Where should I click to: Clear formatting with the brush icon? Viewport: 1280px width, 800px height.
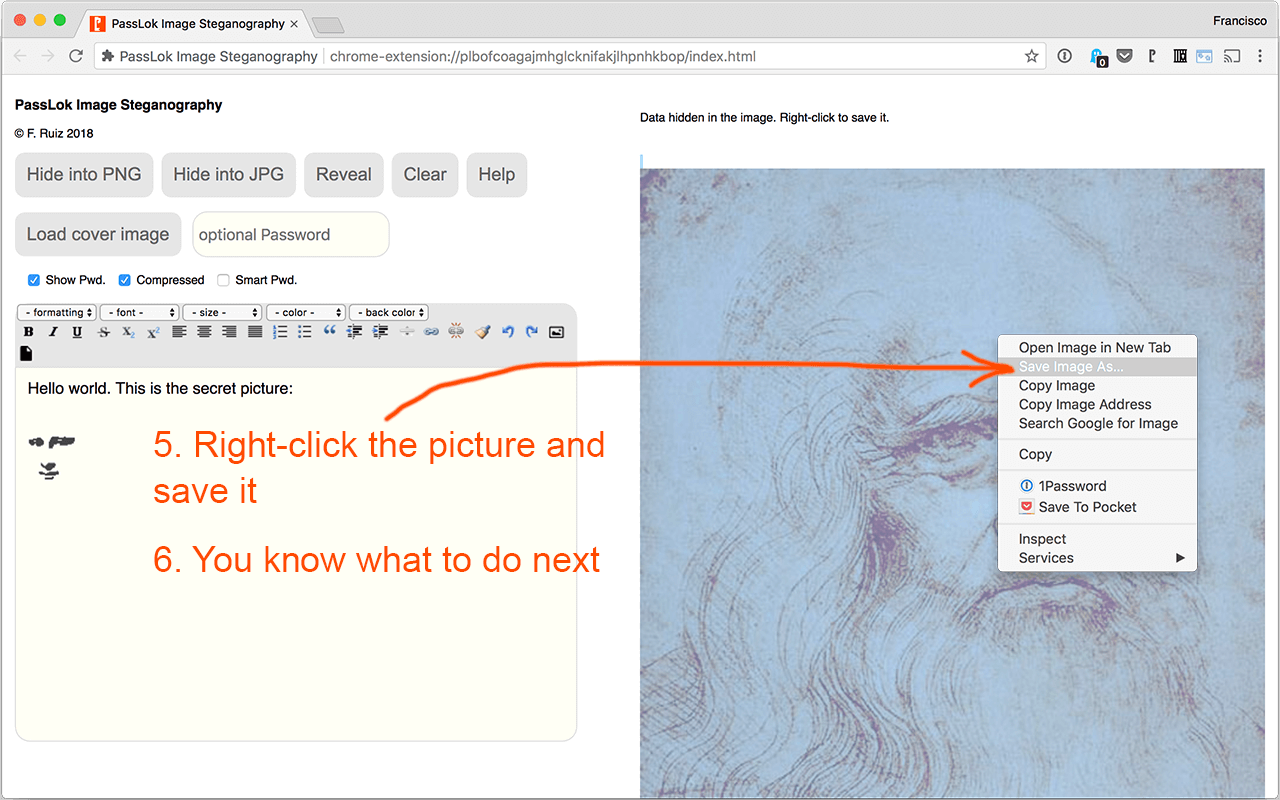point(482,332)
